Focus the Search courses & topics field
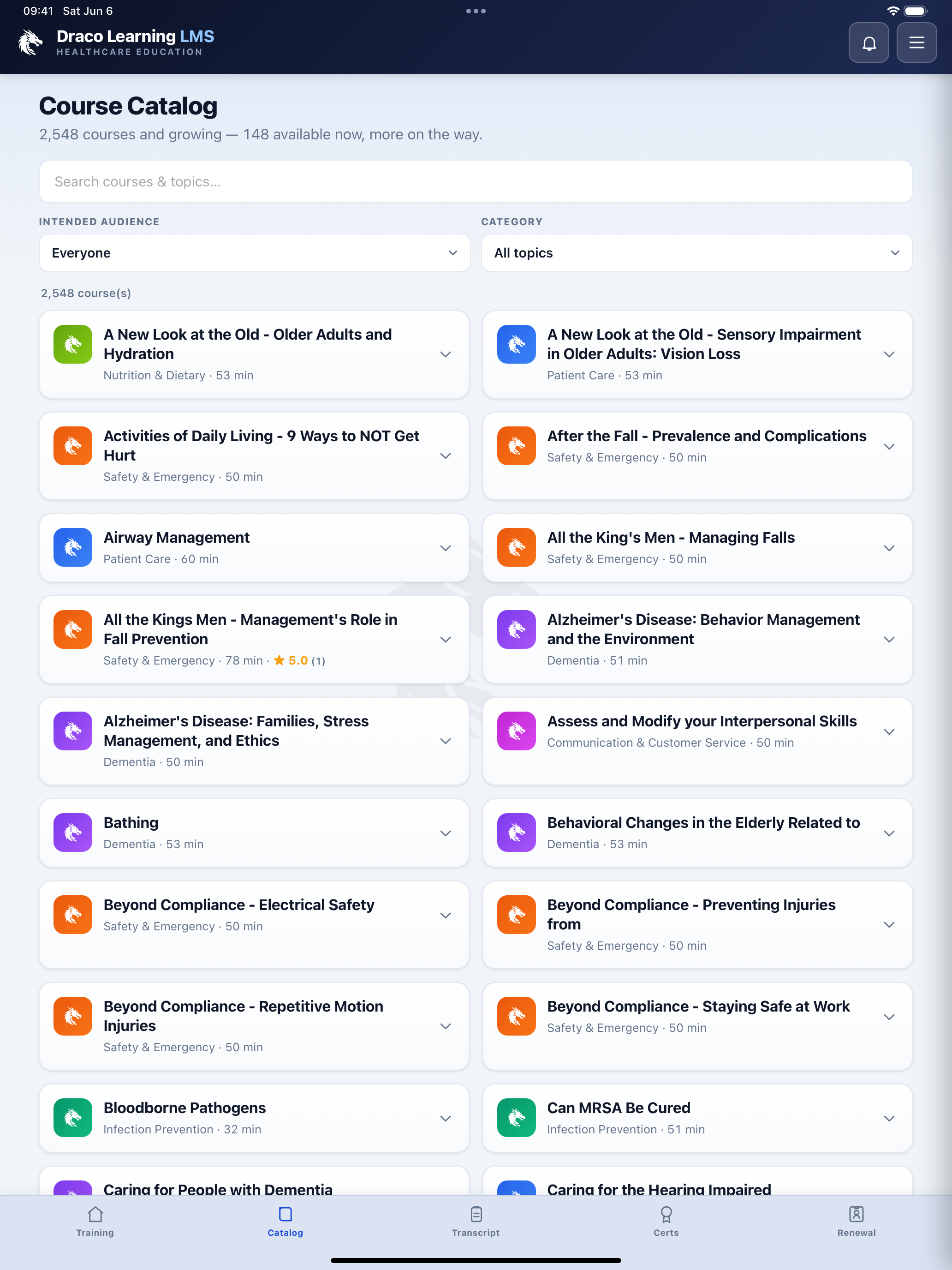This screenshot has width=952, height=1270. pyautogui.click(x=476, y=181)
